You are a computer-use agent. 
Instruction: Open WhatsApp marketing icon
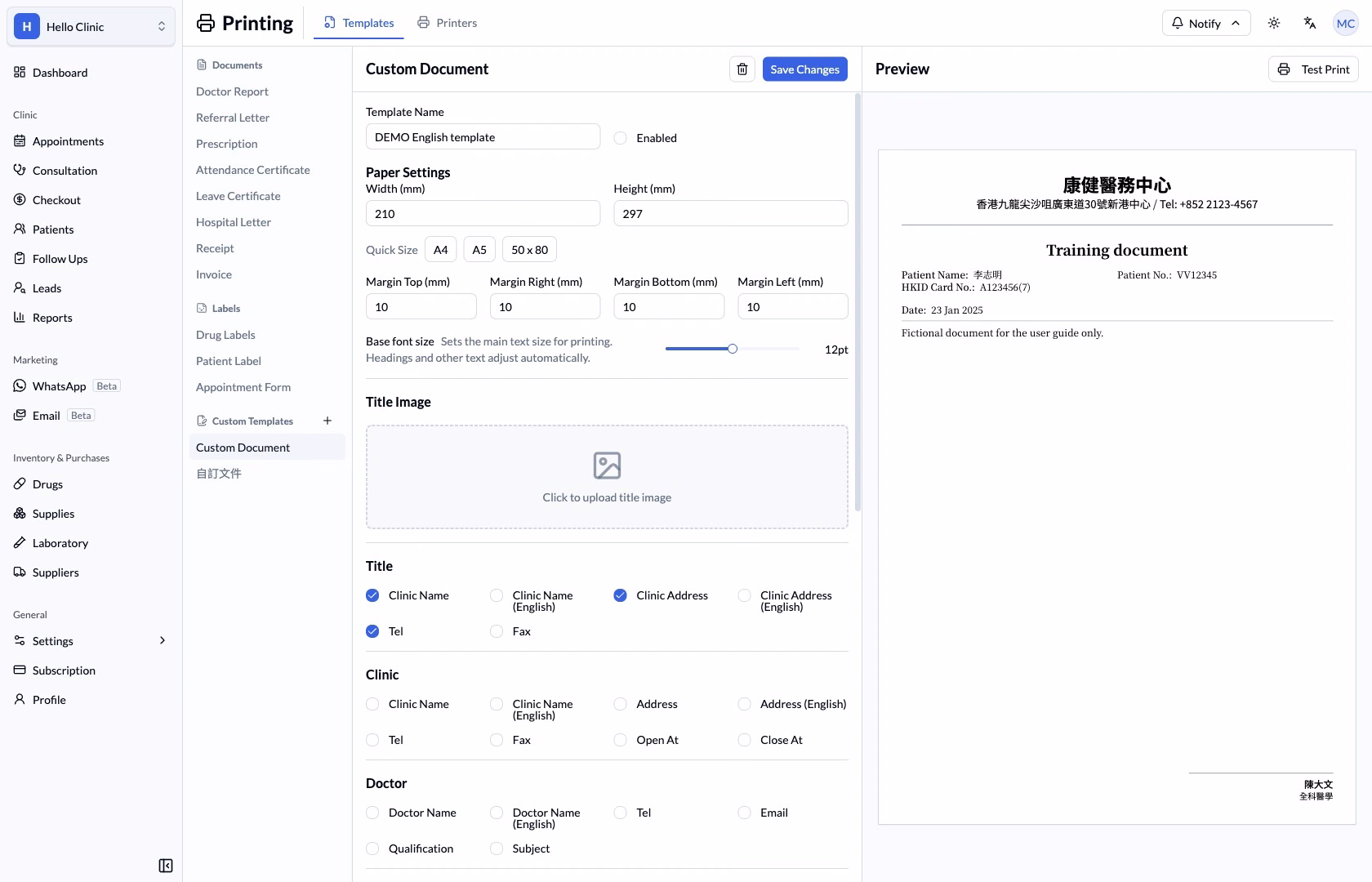coord(20,385)
